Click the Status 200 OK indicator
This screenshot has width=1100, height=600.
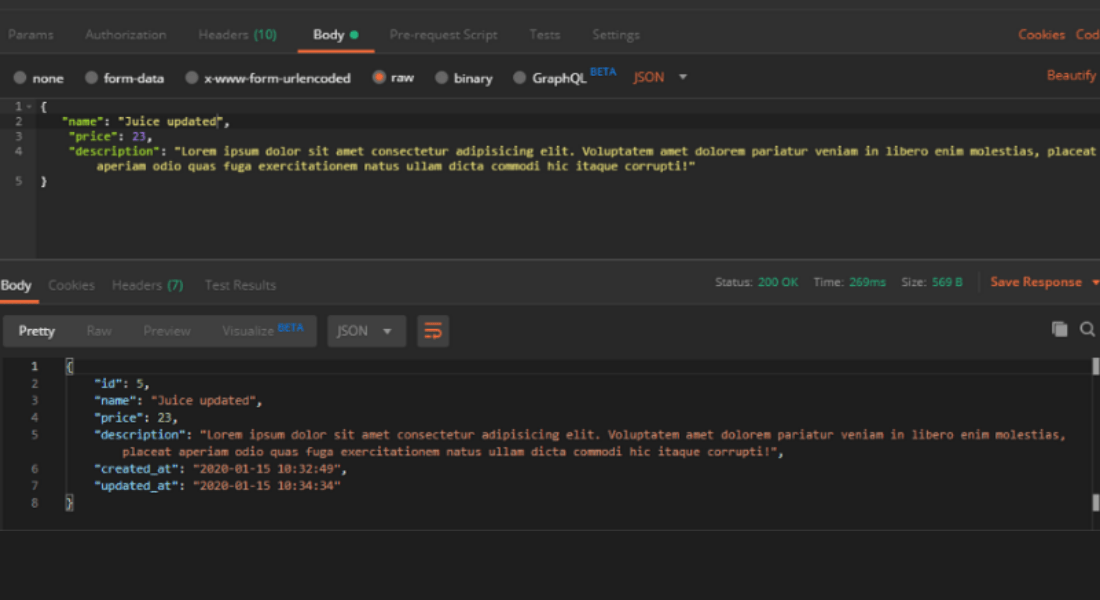pos(756,282)
